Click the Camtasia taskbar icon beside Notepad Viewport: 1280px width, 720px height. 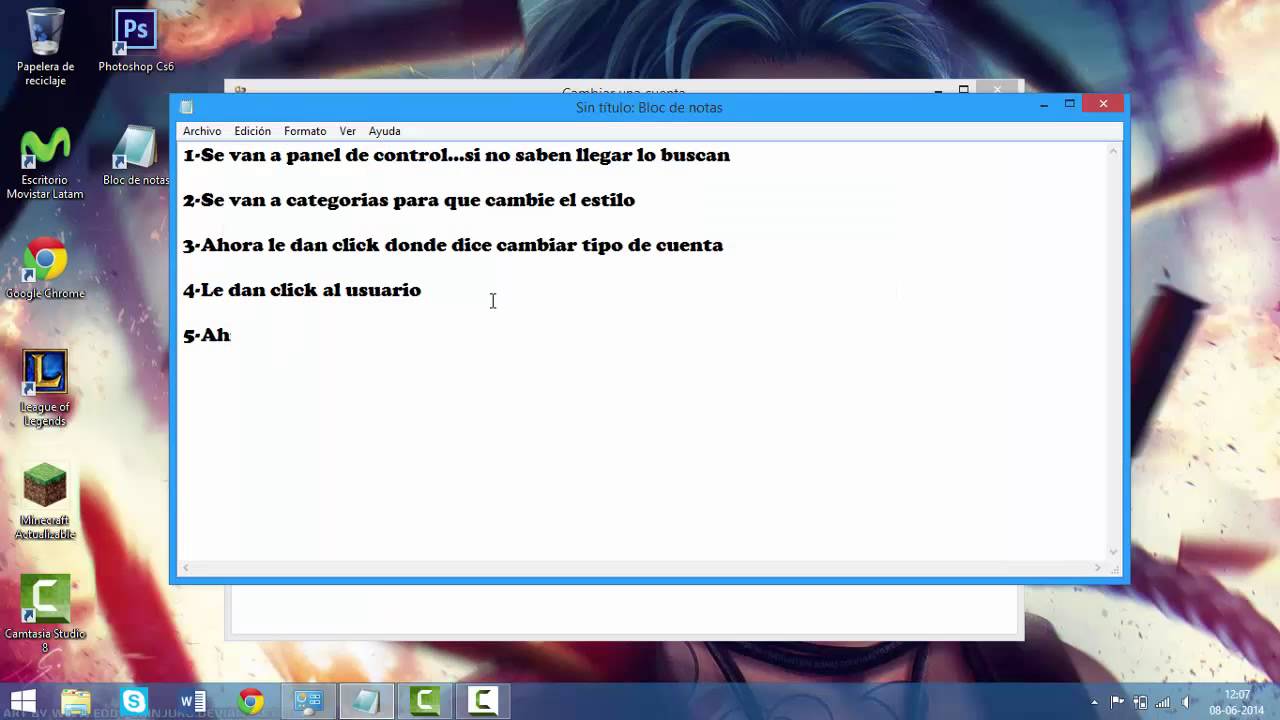tap(424, 701)
